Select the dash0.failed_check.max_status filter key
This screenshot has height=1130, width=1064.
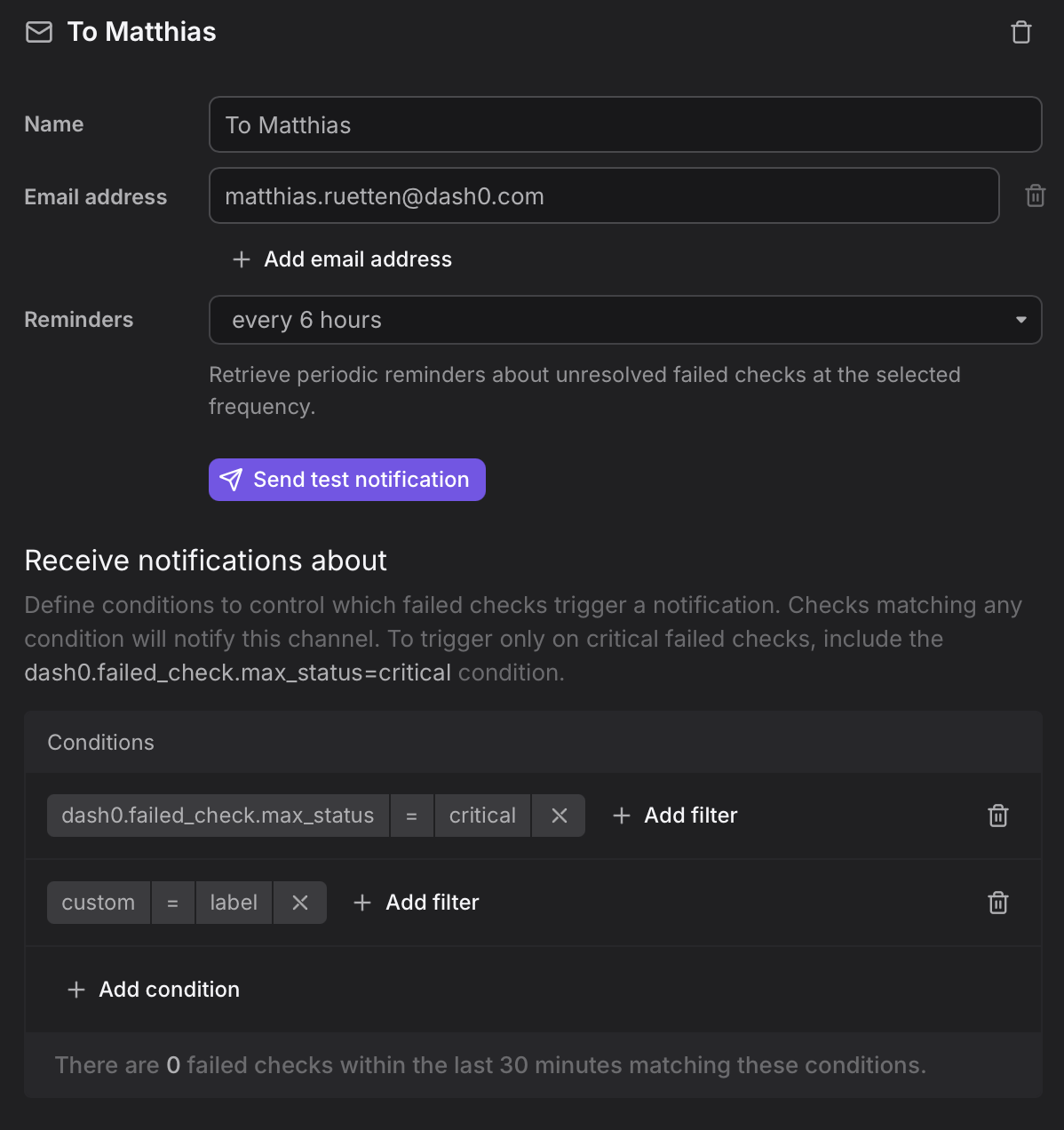coord(218,816)
